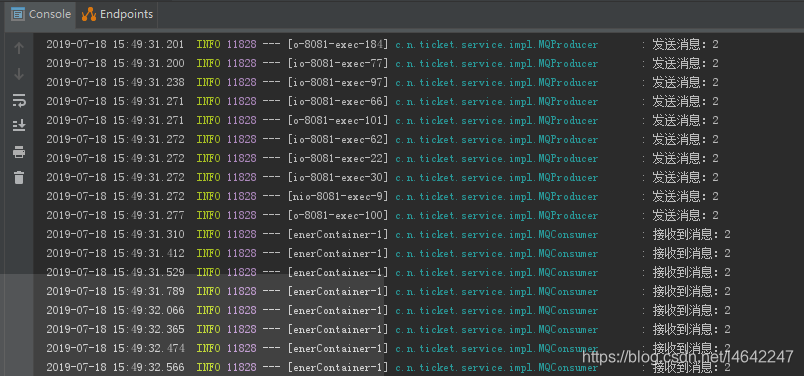This screenshot has width=804, height=376.
Task: Open the Endpoints tab
Action: [117, 14]
